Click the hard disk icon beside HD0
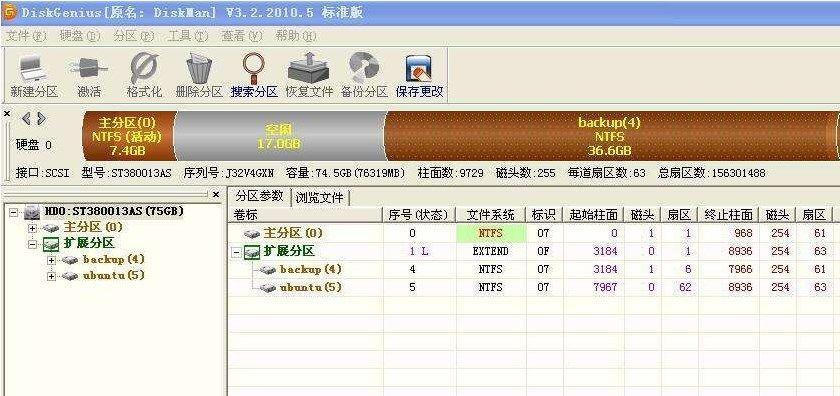Screen dimensions: 840x396 click(32, 212)
